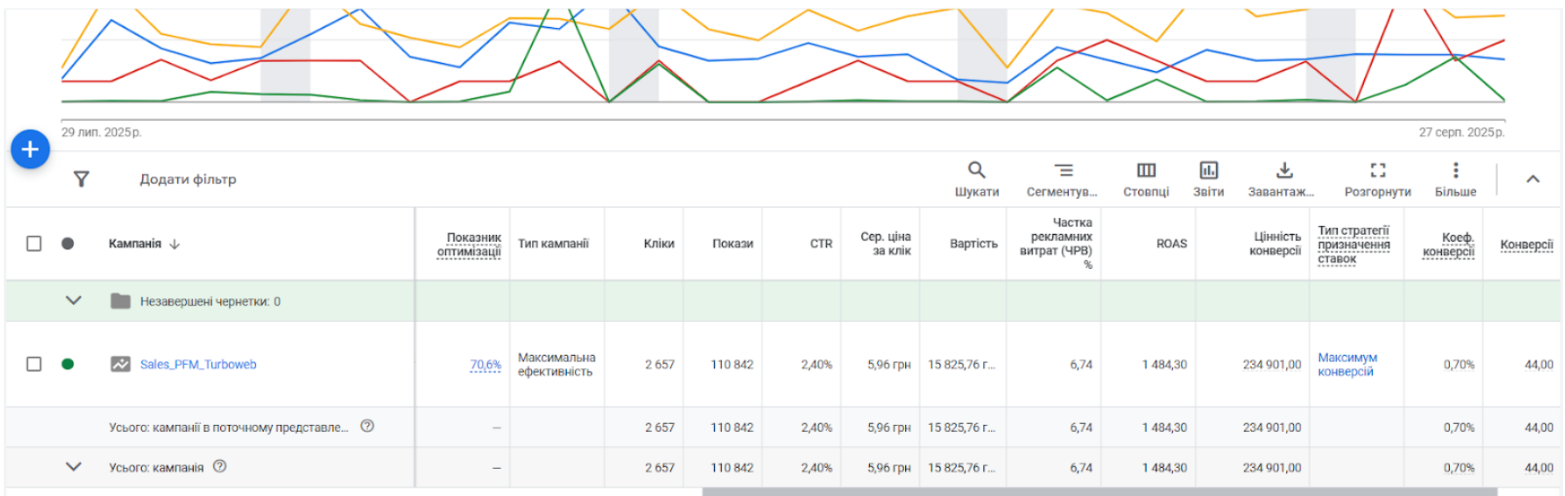Open the Sales_PFM_Turboweb campaign link
Viewport: 1565px width, 496px height.
click(x=198, y=364)
